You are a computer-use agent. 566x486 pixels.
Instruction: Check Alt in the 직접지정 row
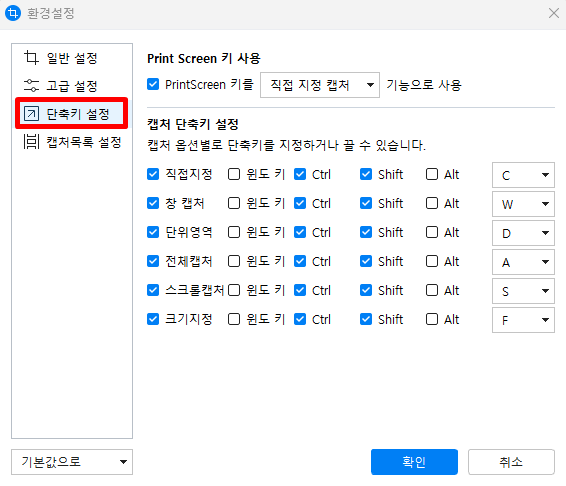tap(432, 174)
